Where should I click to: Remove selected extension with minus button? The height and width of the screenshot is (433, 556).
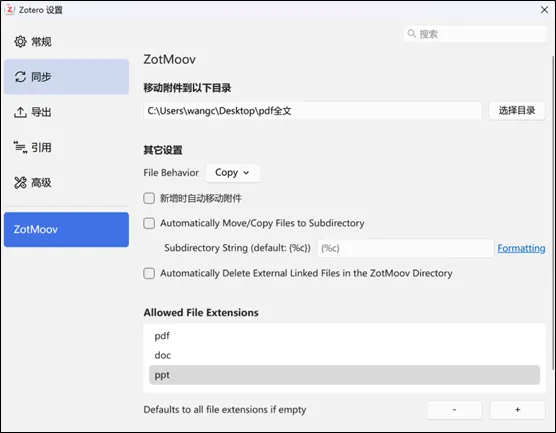(454, 410)
